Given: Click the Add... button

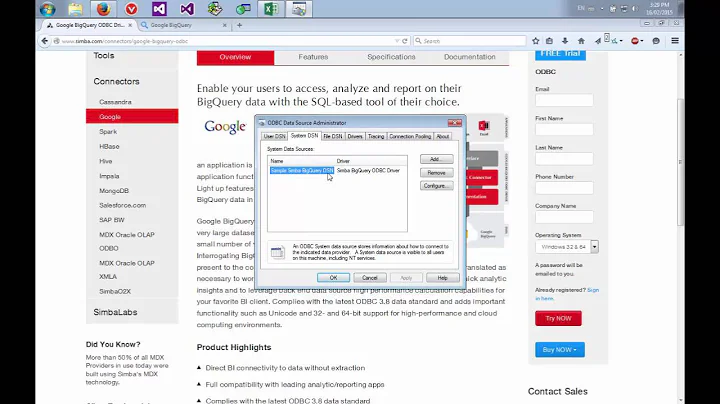Looking at the screenshot, I should (x=436, y=159).
